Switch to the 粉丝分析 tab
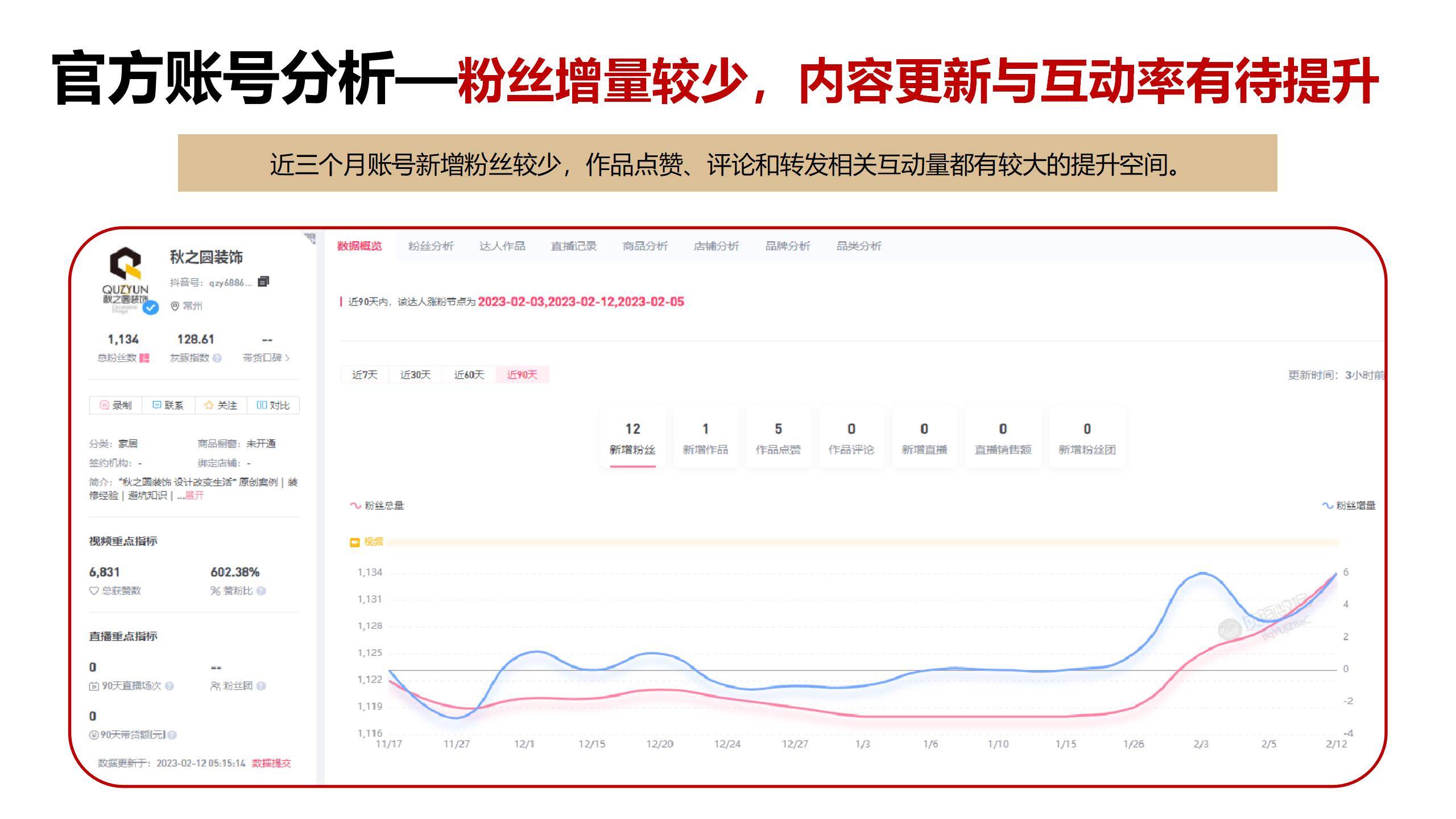The width and height of the screenshot is (1456, 819). coord(431,246)
